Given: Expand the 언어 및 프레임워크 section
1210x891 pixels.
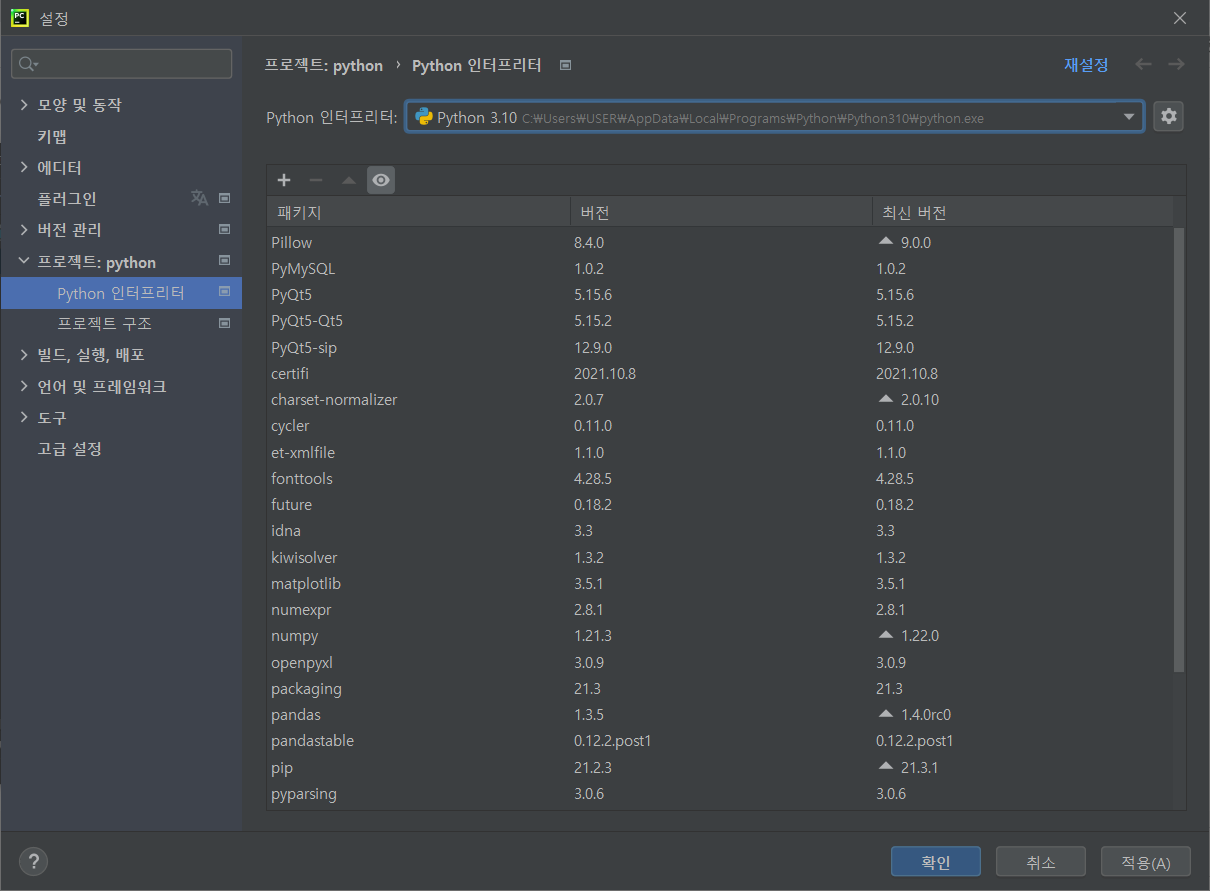Looking at the screenshot, I should pos(25,386).
